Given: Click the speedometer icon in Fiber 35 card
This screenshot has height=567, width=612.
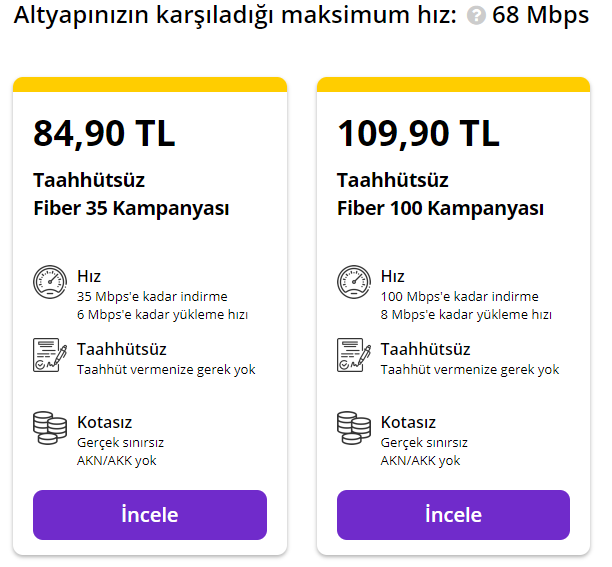Looking at the screenshot, I should pyautogui.click(x=49, y=282).
